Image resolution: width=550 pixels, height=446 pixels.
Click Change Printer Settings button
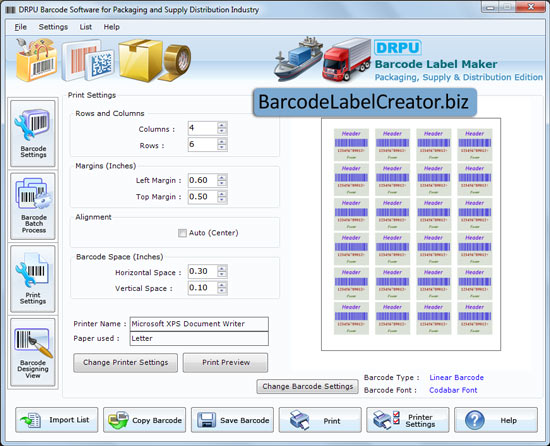[126, 363]
